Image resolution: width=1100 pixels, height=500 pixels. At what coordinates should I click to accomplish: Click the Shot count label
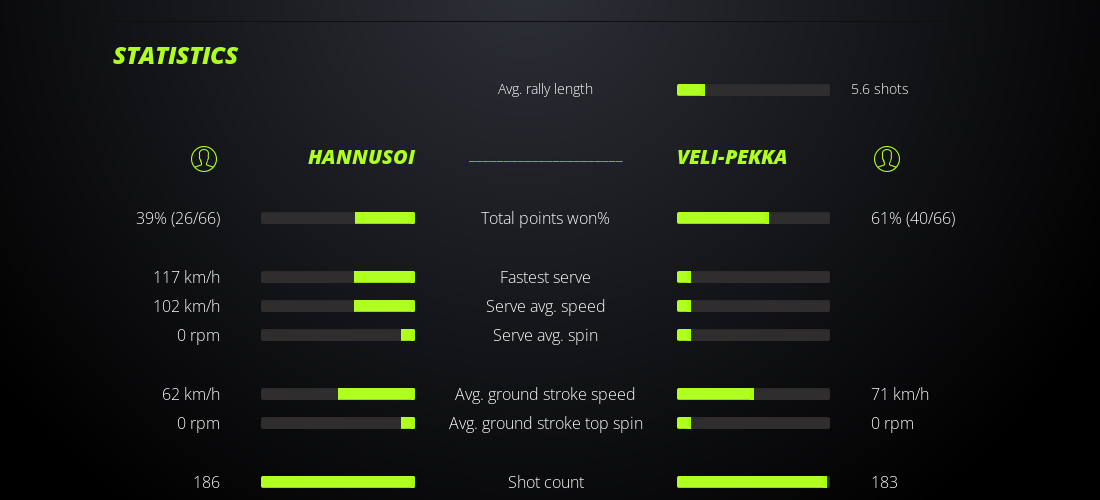pos(545,482)
